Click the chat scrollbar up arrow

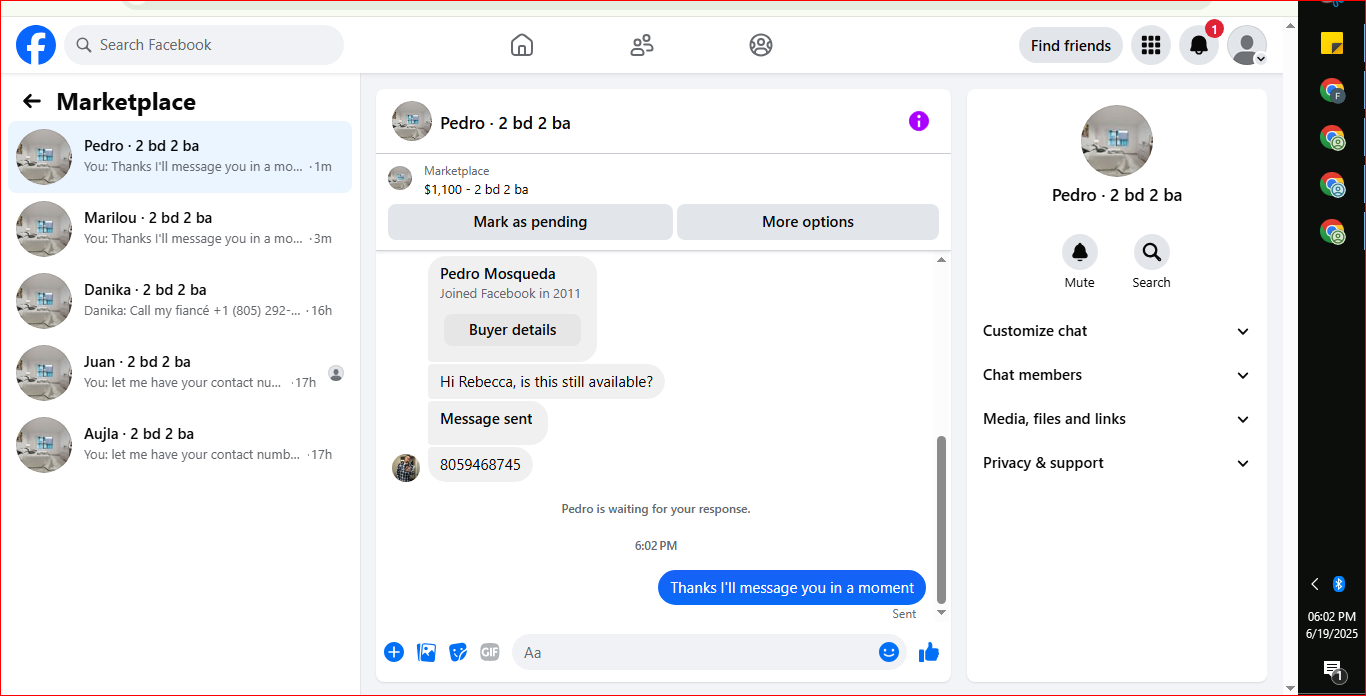941,260
